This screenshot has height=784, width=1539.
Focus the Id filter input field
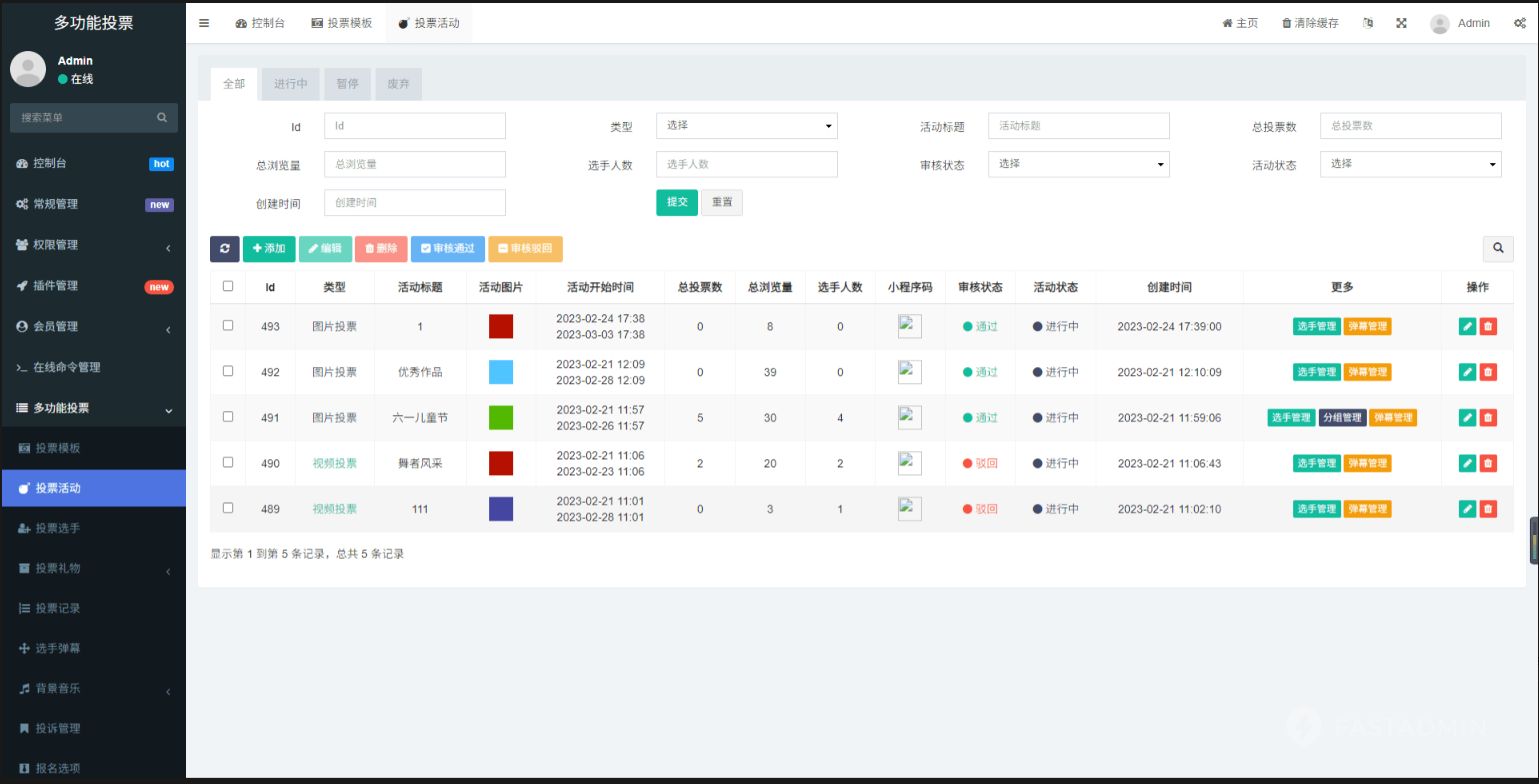(415, 126)
